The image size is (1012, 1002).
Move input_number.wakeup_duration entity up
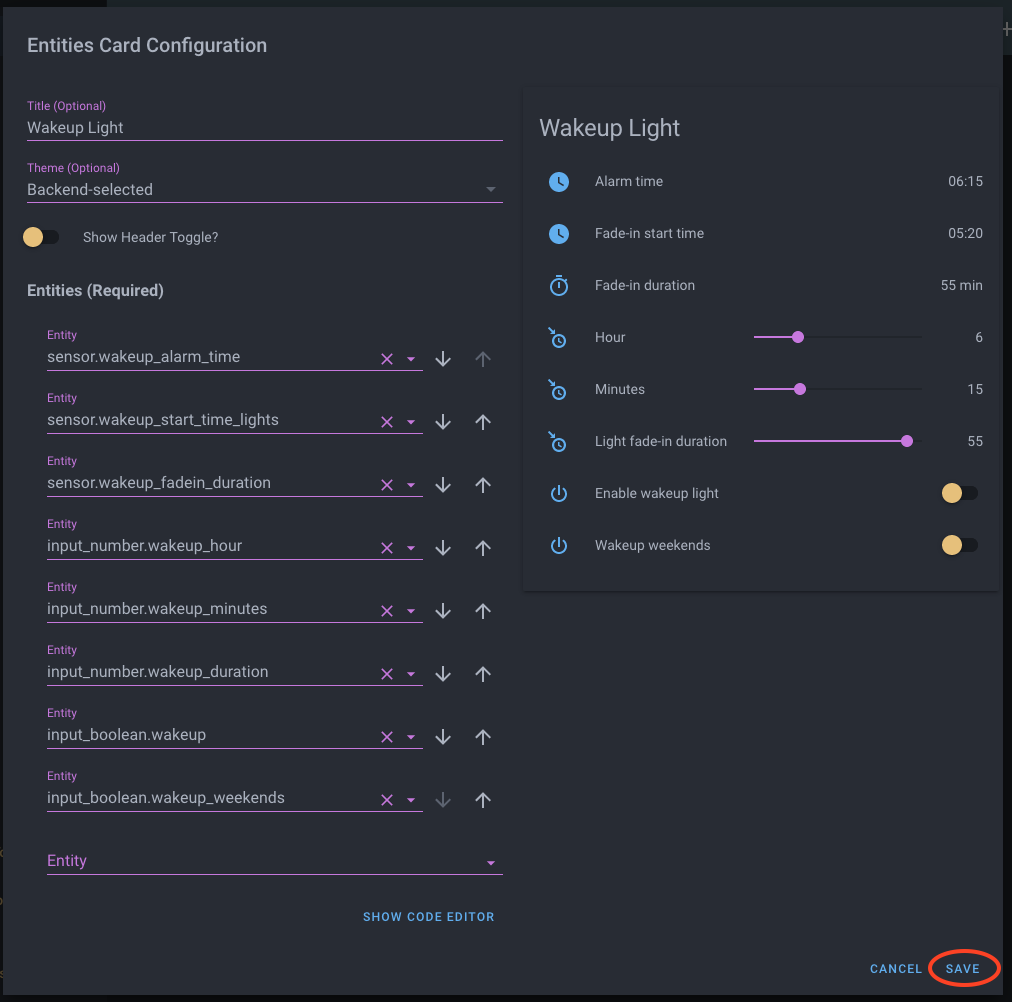tap(483, 674)
